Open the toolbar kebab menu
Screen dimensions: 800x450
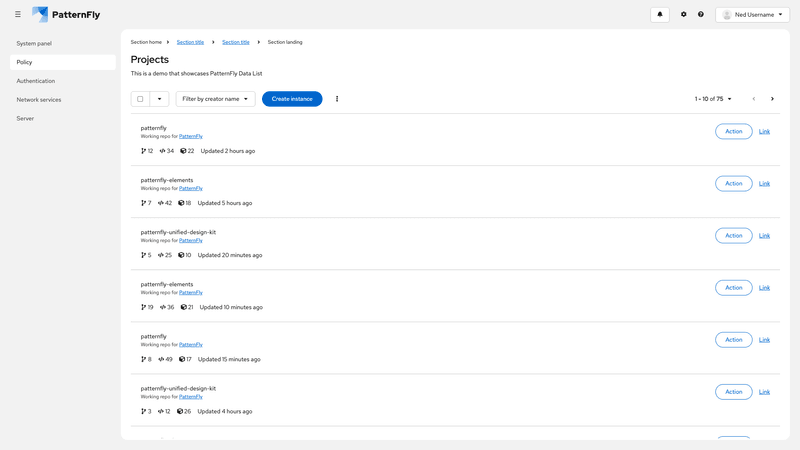coord(337,99)
